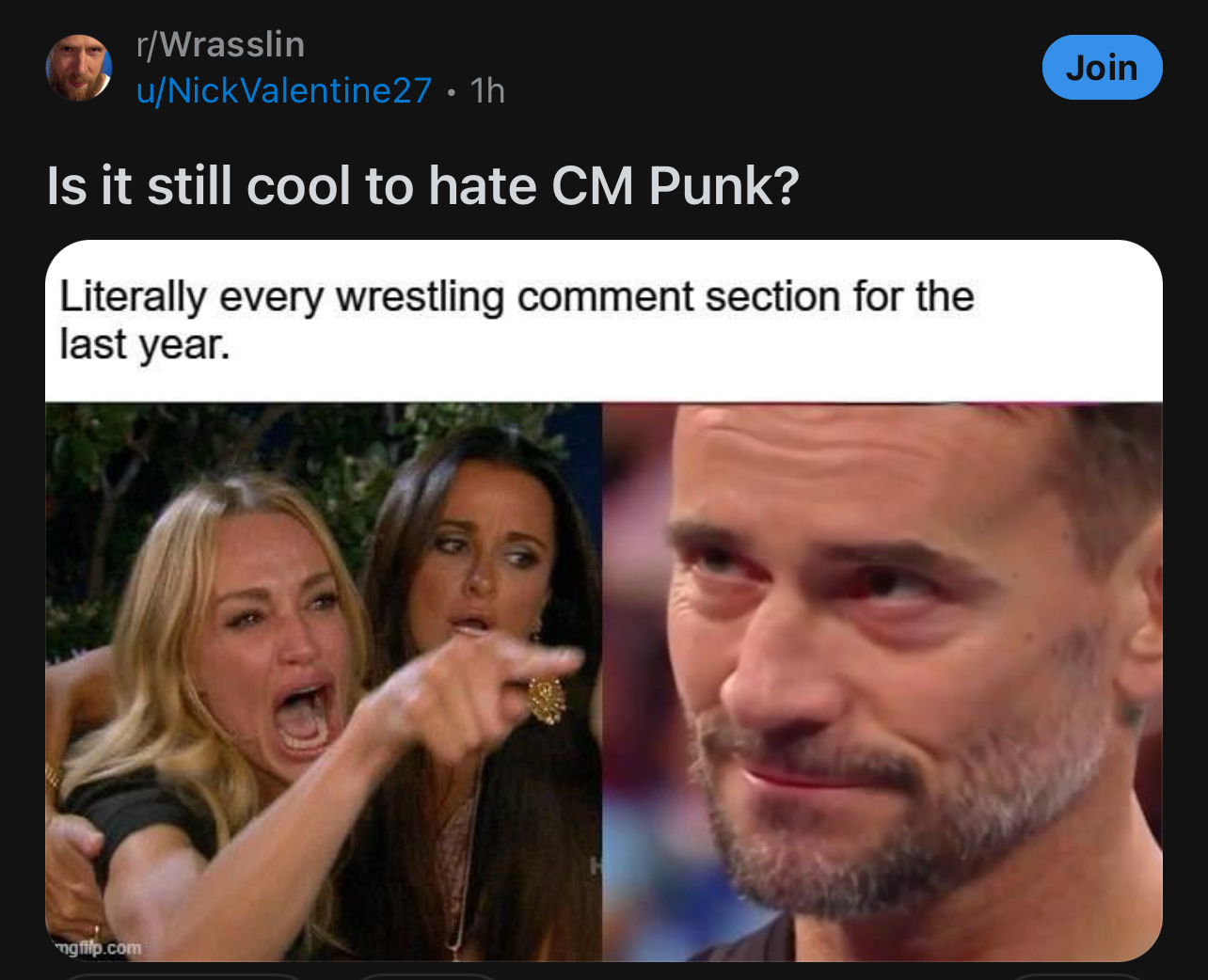Click the caption's second line 'last year.'

pos(144,345)
